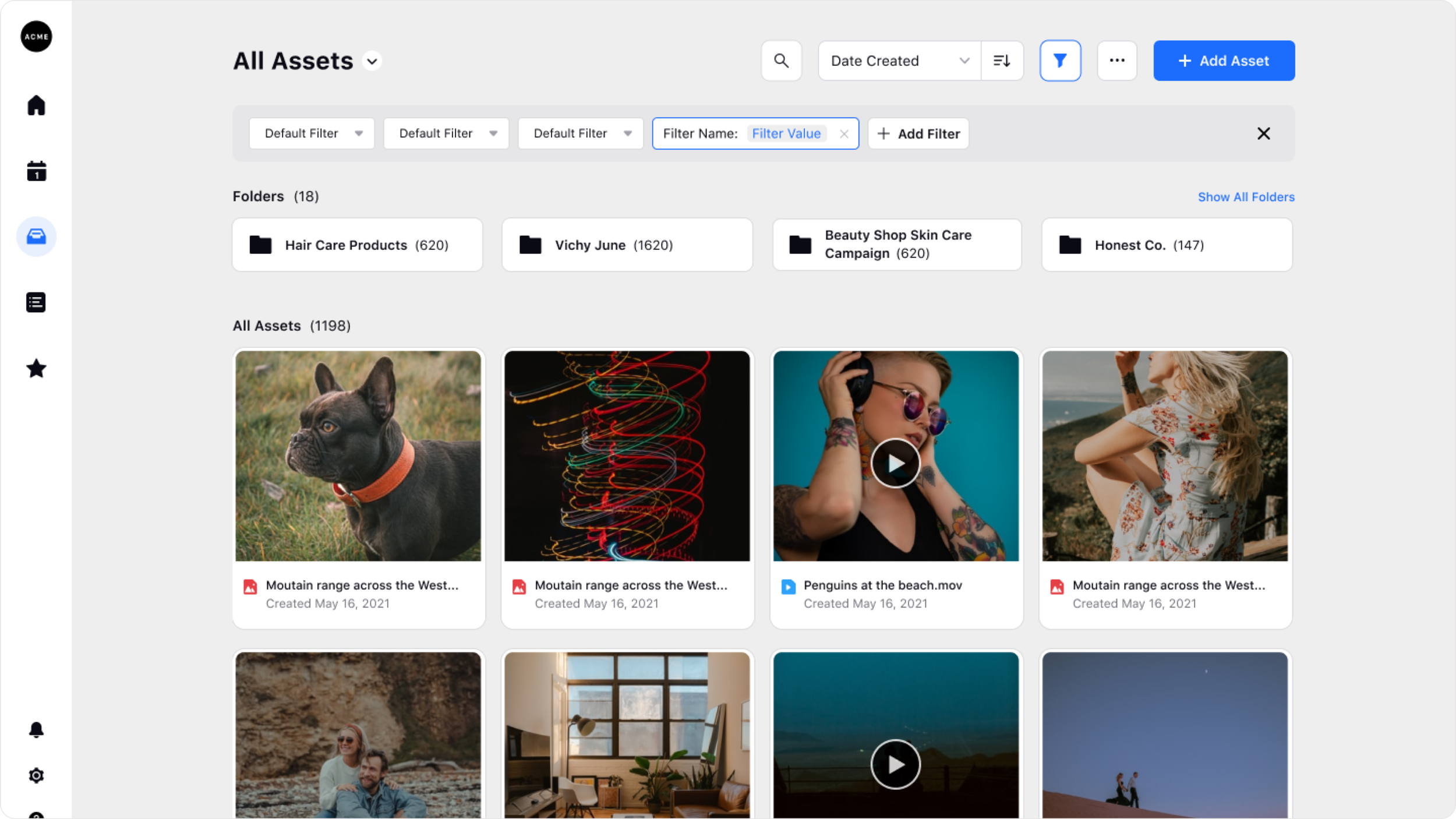Open Favorites star in sidebar

click(x=36, y=368)
